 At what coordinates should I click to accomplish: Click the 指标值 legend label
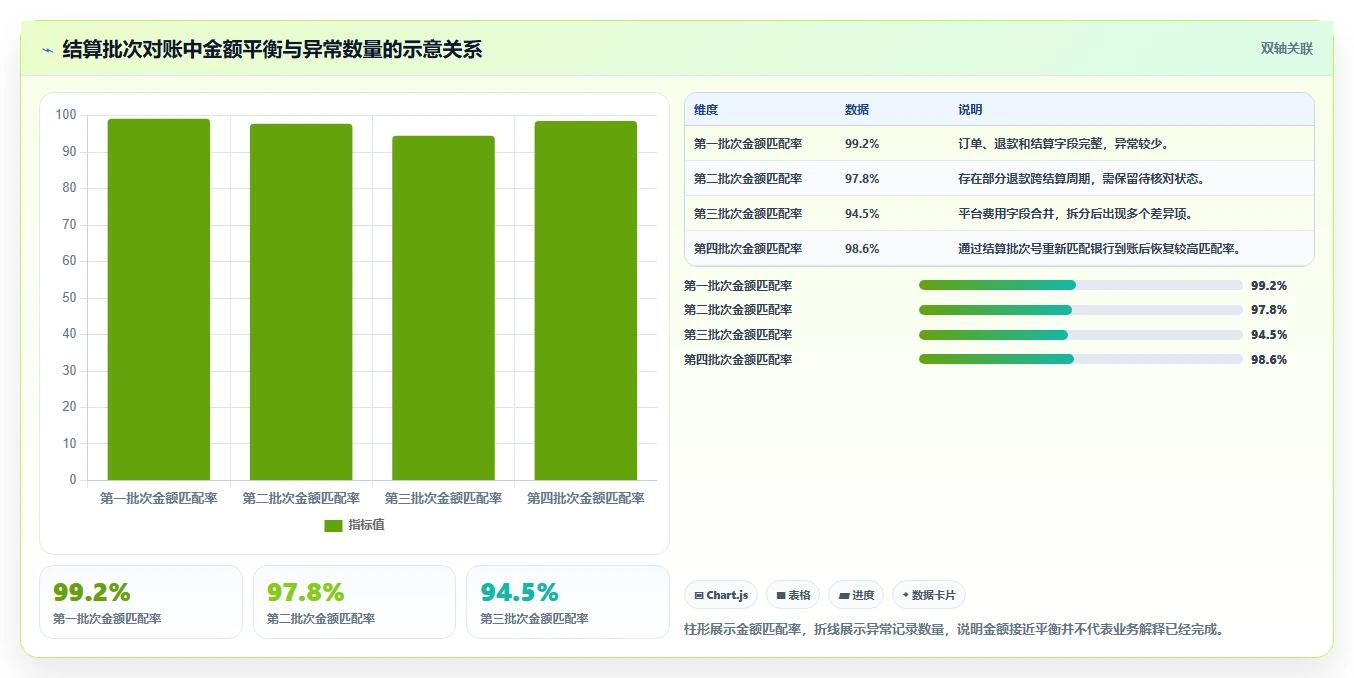click(366, 525)
